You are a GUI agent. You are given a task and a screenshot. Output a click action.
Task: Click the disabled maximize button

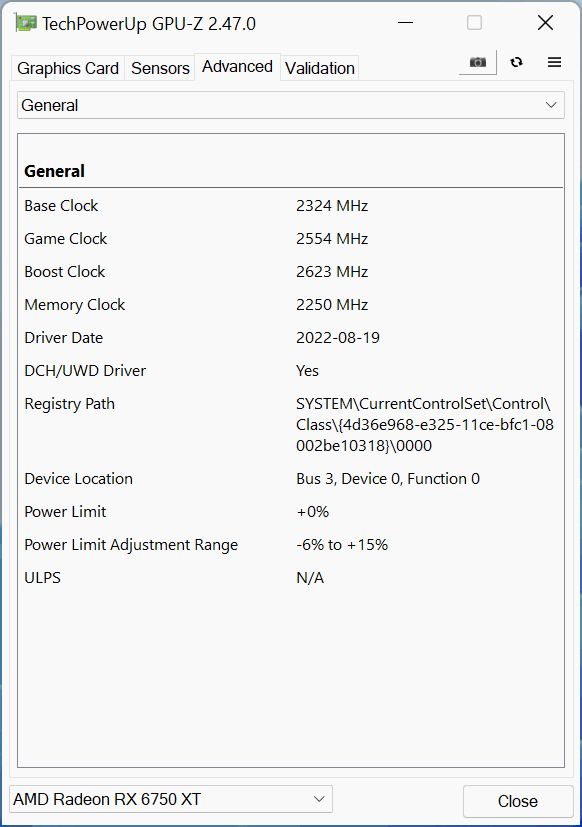[x=474, y=23]
